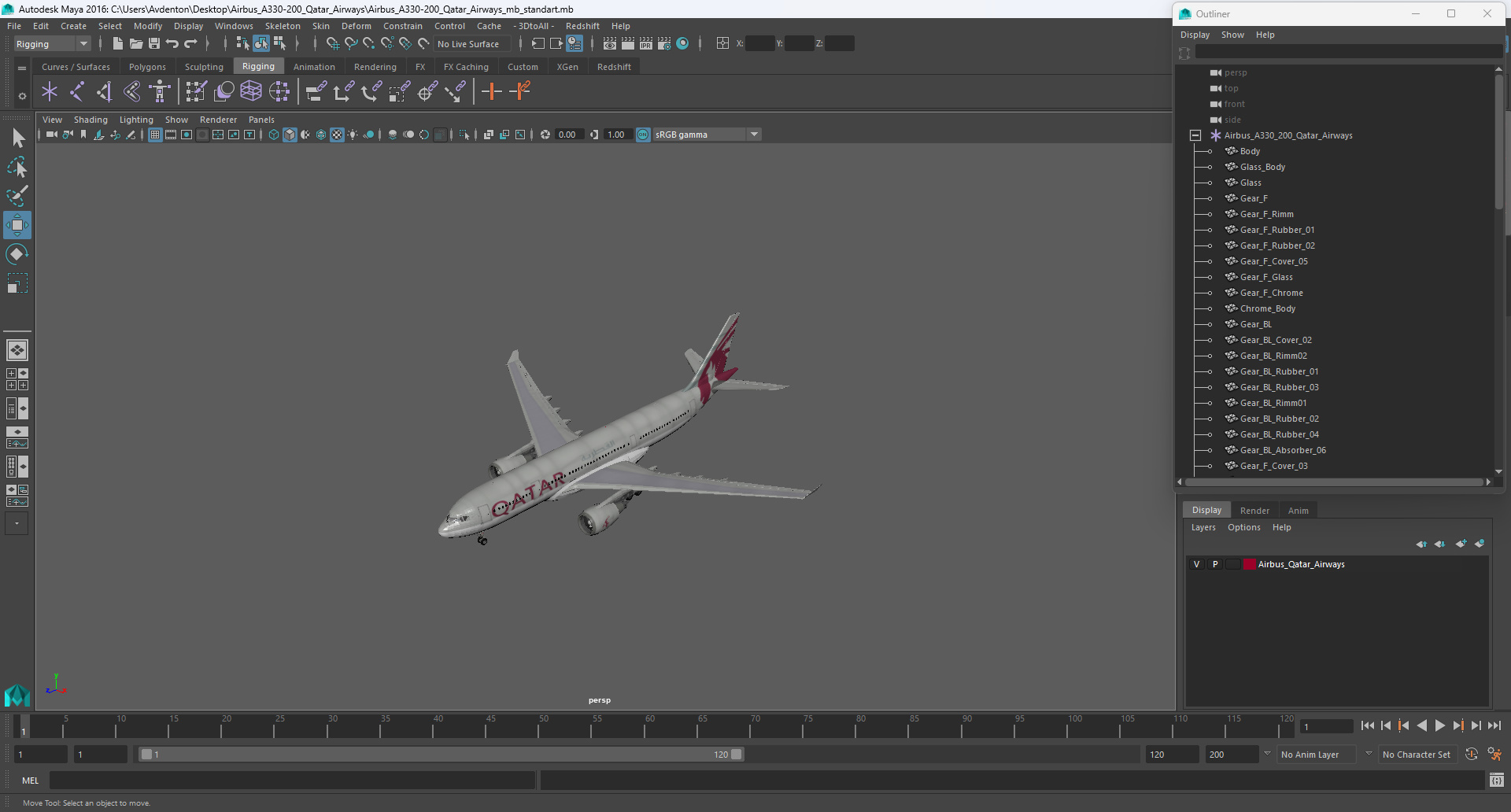Click the Create Locator shelf icon
1511x812 pixels.
point(50,92)
